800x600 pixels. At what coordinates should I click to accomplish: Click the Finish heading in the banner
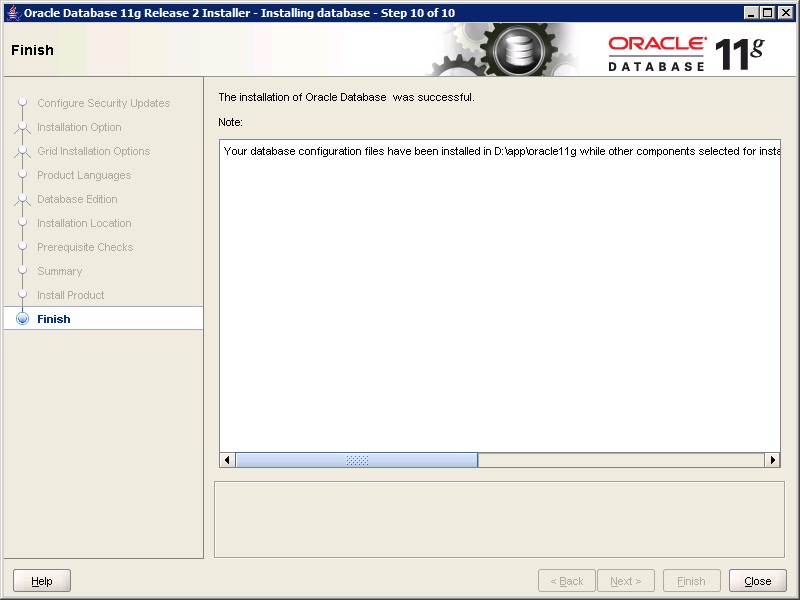coord(32,50)
